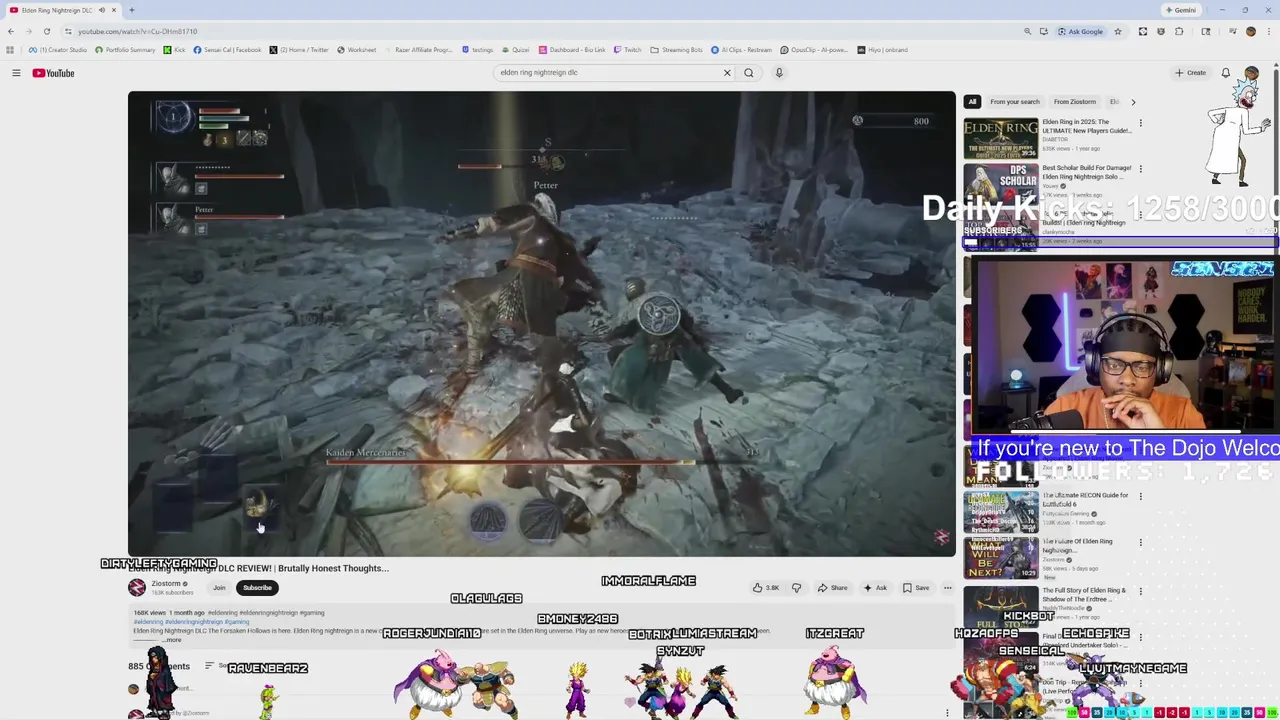Screen dimensions: 1280x720
Task: Reload the page in the browser
Action: [46, 31]
